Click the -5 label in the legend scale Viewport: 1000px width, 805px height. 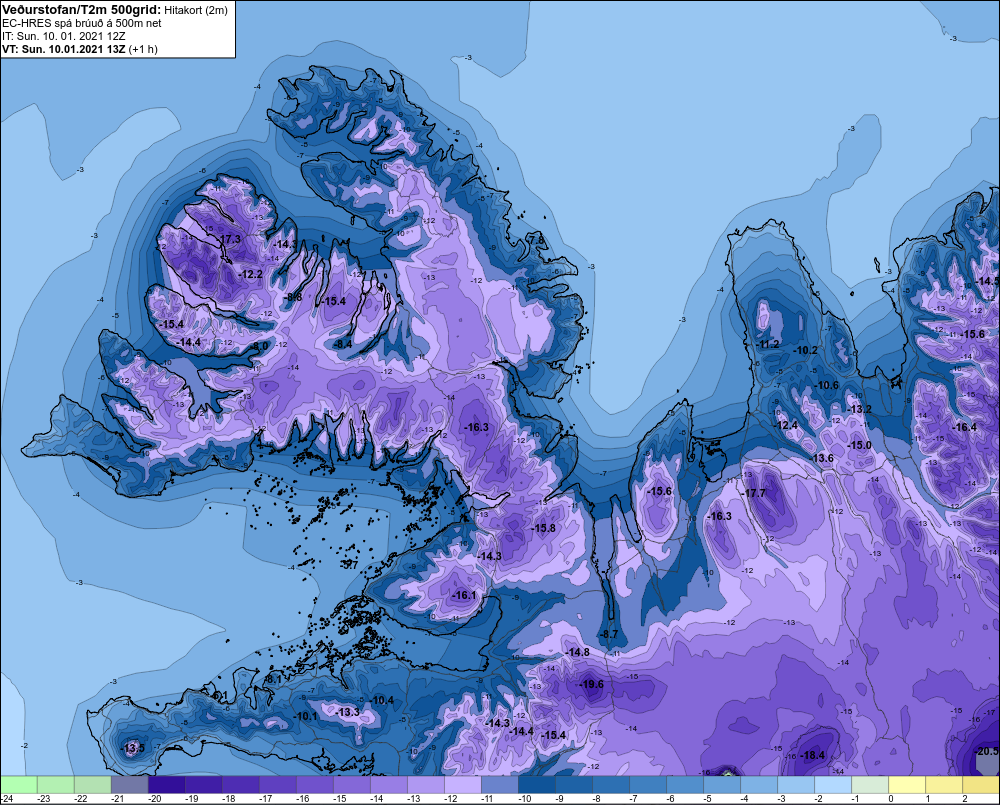point(707,799)
